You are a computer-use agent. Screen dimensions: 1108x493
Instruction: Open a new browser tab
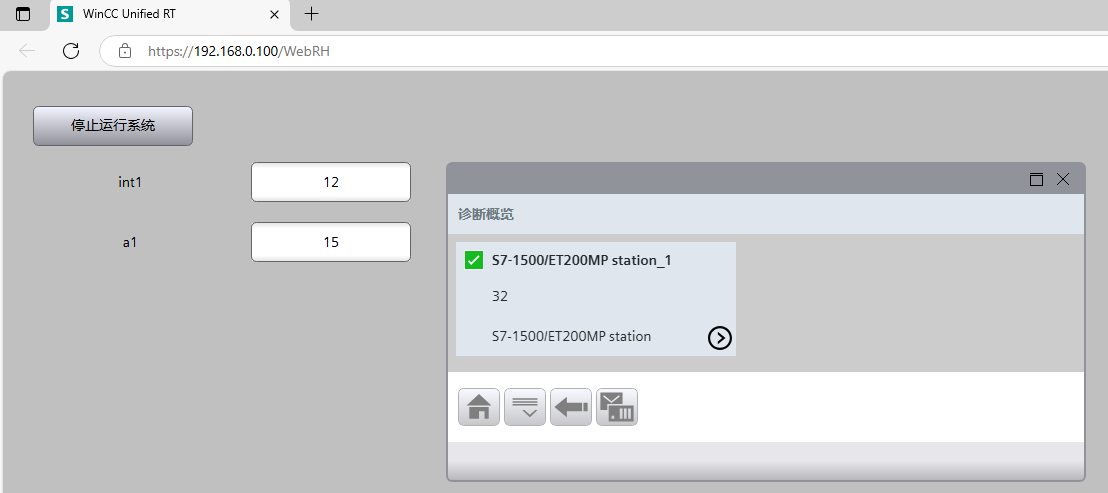(x=312, y=14)
